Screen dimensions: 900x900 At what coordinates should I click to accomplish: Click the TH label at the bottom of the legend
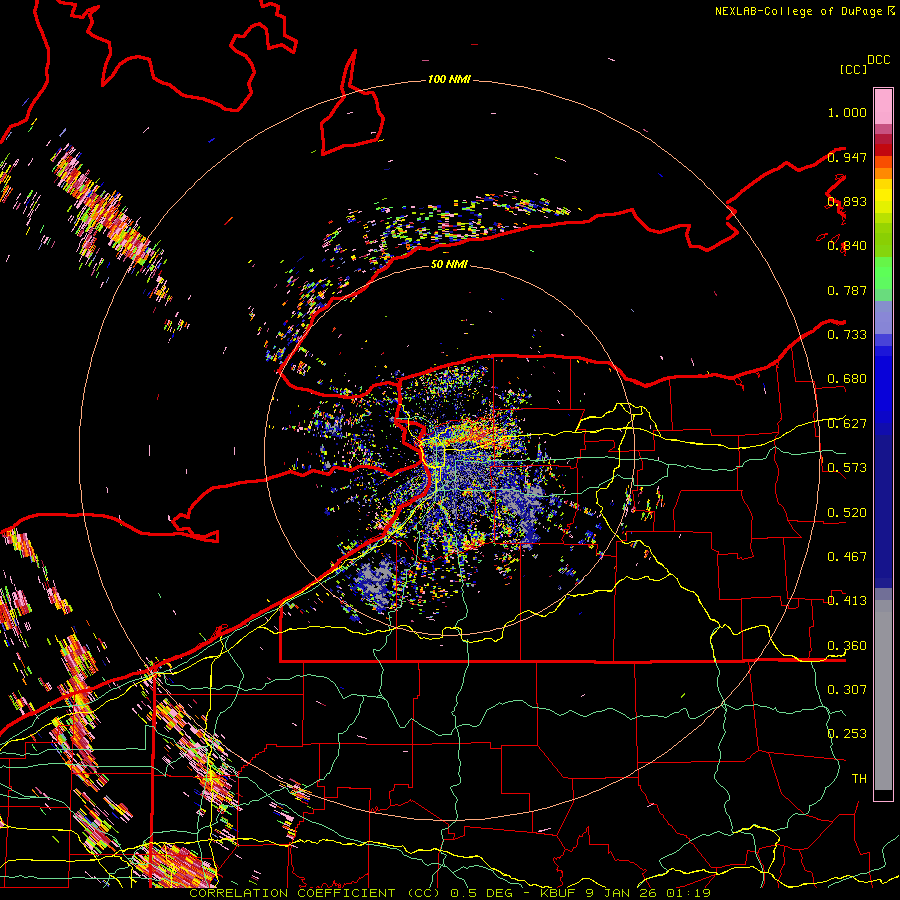pyautogui.click(x=859, y=778)
